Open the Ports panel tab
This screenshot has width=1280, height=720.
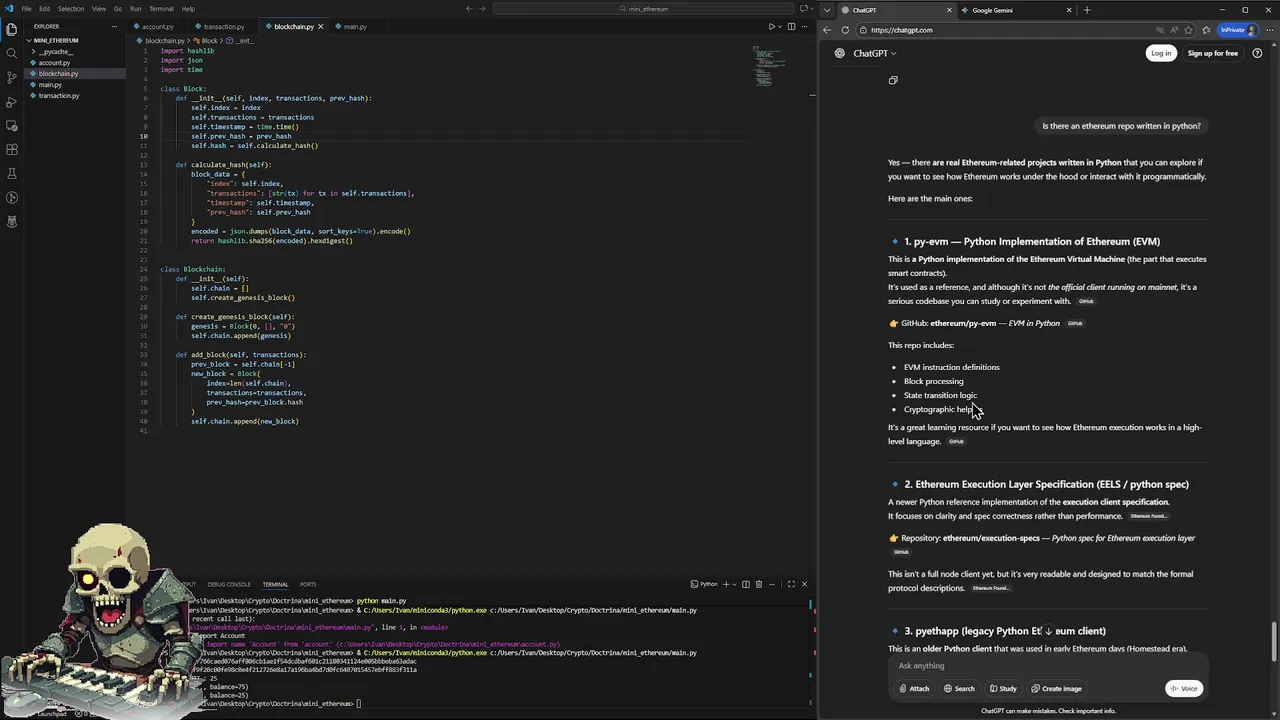pyautogui.click(x=308, y=584)
